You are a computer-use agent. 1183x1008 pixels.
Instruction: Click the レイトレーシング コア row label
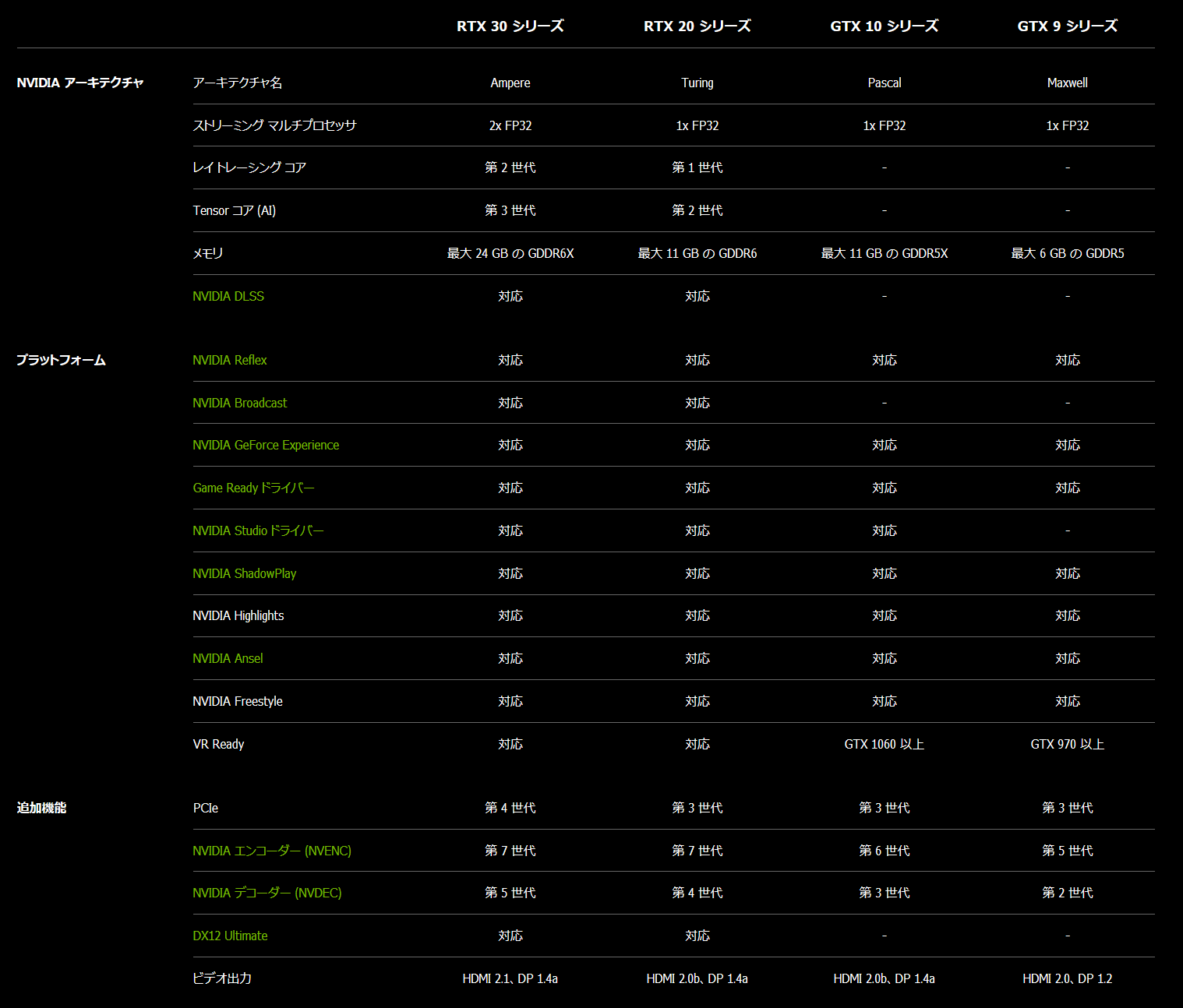tap(249, 167)
